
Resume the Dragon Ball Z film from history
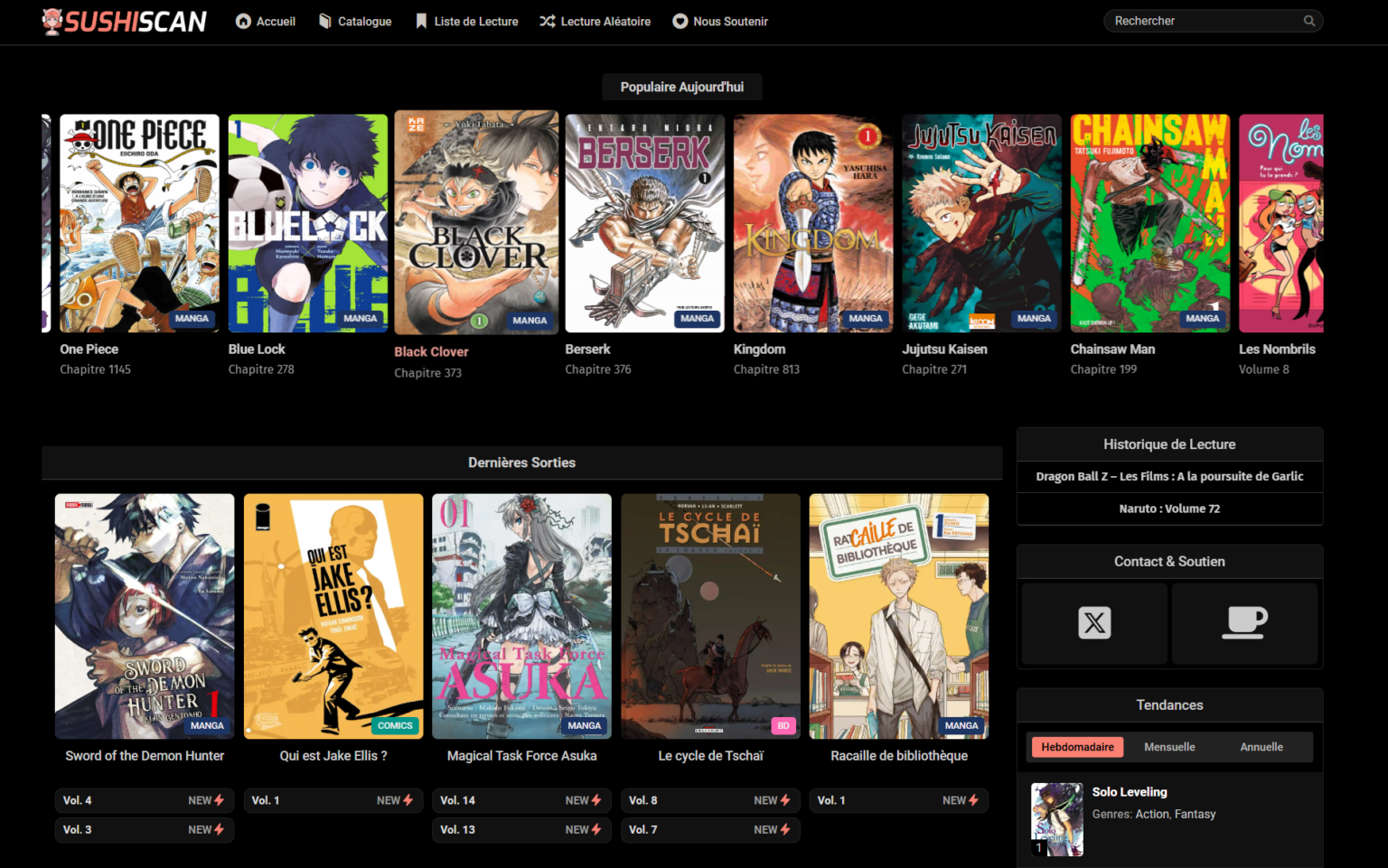click(1169, 476)
